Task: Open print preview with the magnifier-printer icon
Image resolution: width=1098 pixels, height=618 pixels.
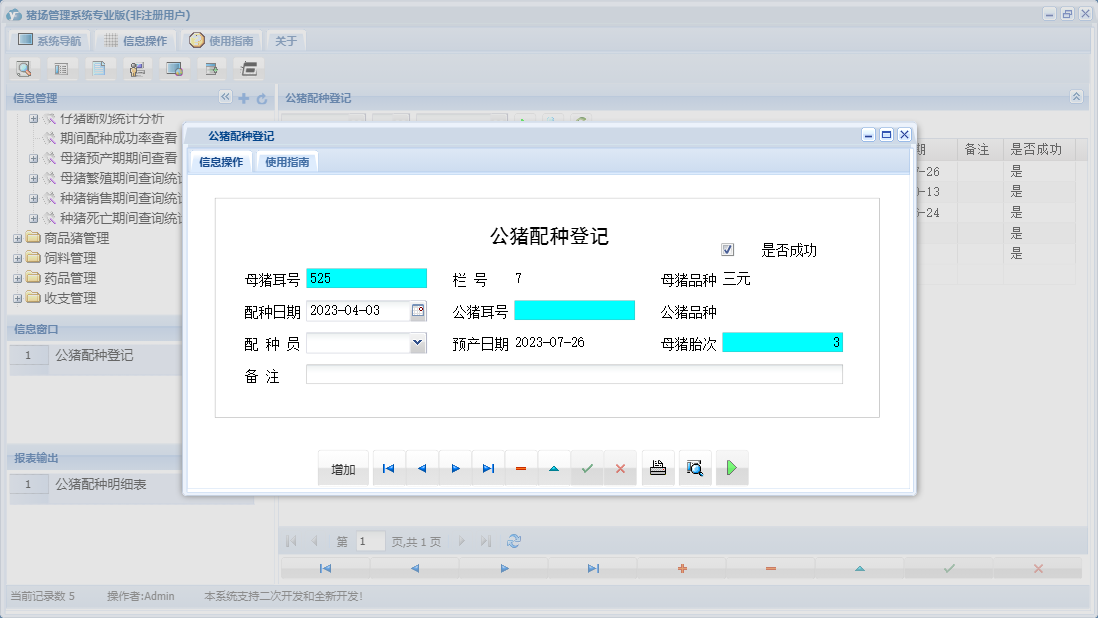Action: (695, 467)
